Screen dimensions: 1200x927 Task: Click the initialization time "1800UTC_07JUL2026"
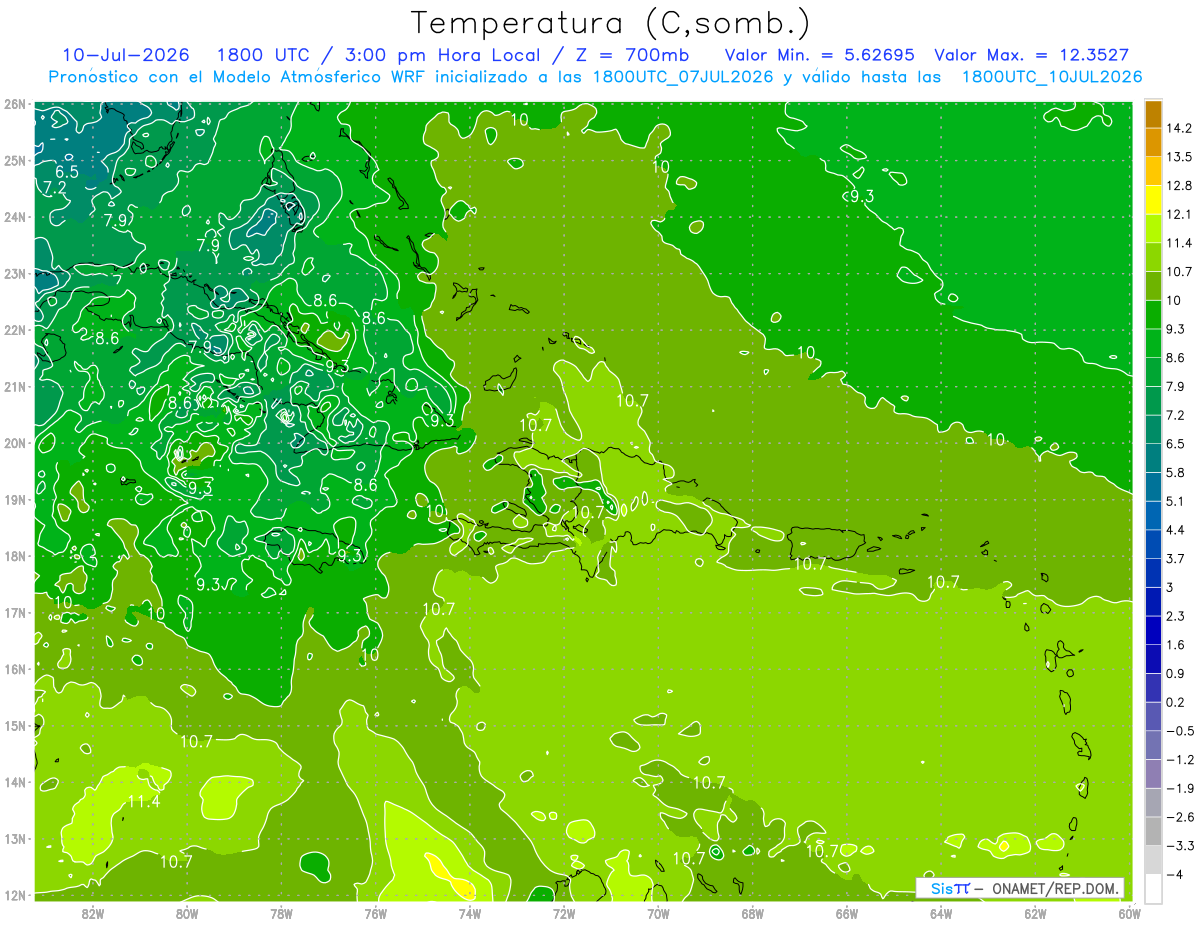pyautogui.click(x=683, y=77)
